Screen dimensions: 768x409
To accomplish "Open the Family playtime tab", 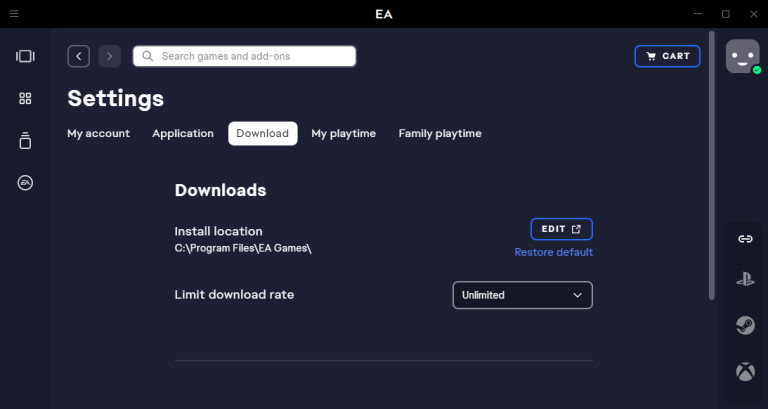I will coord(439,133).
